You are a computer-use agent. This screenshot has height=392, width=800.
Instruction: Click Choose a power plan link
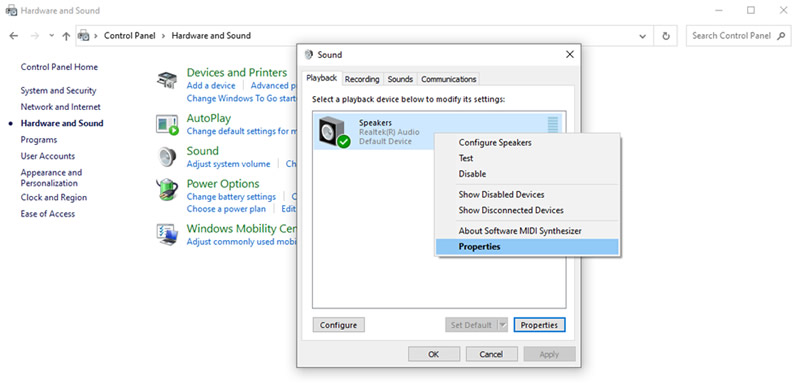pos(226,209)
